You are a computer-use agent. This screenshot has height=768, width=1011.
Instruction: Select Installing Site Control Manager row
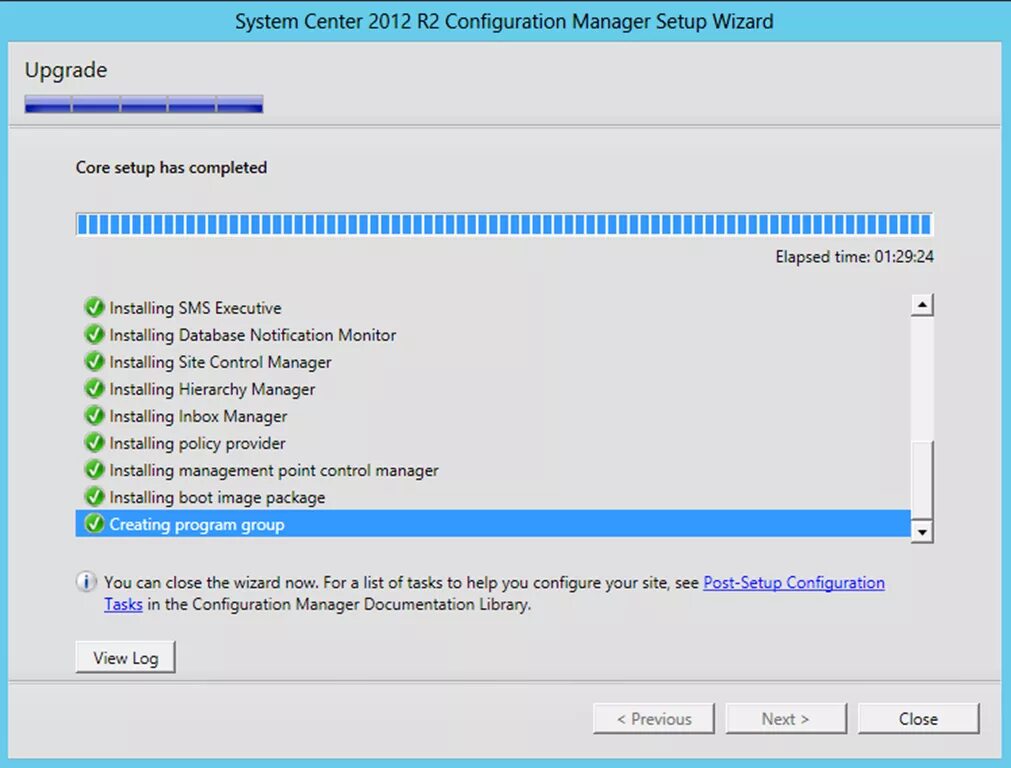(493, 362)
